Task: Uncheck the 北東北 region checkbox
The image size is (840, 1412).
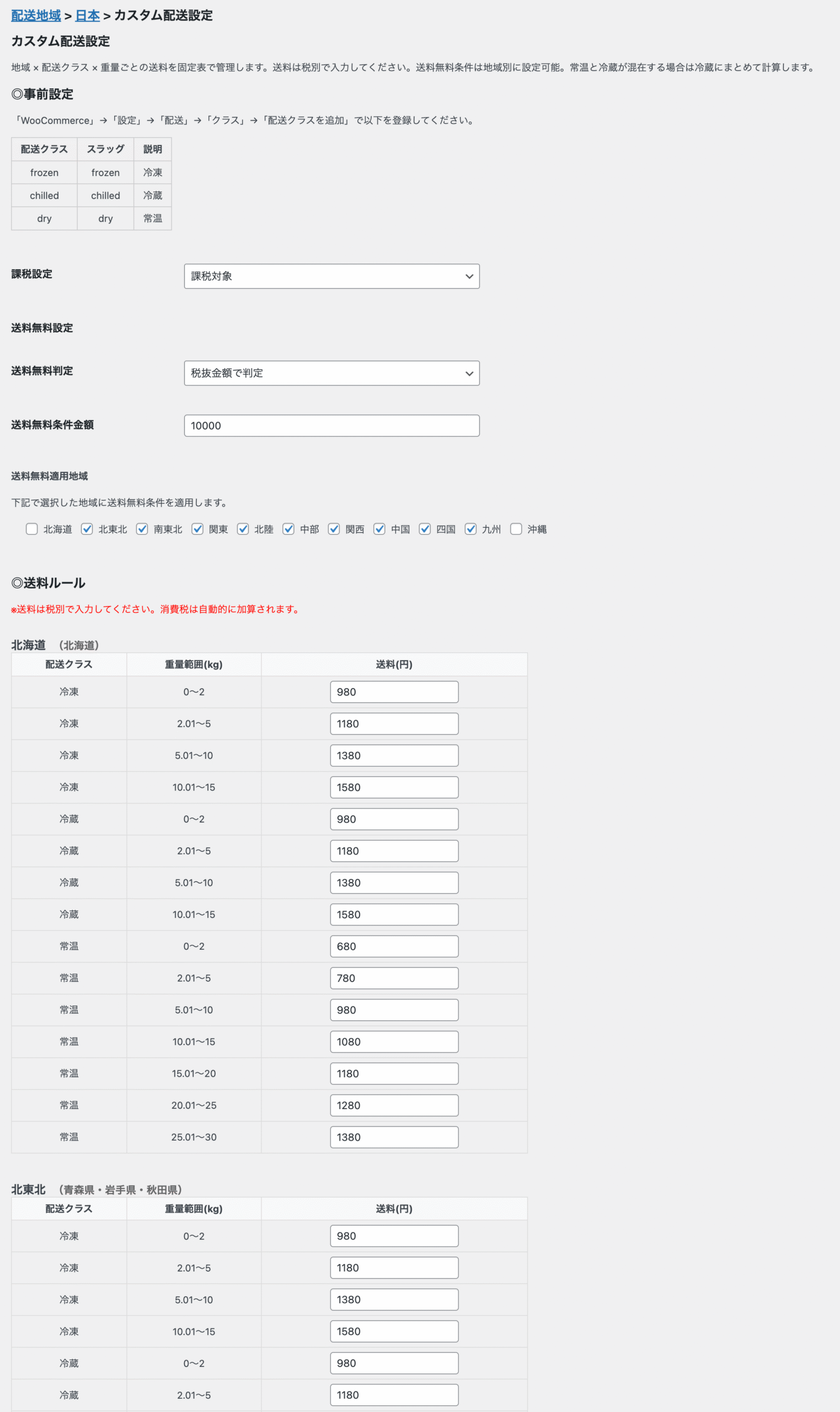Action: pyautogui.click(x=87, y=528)
